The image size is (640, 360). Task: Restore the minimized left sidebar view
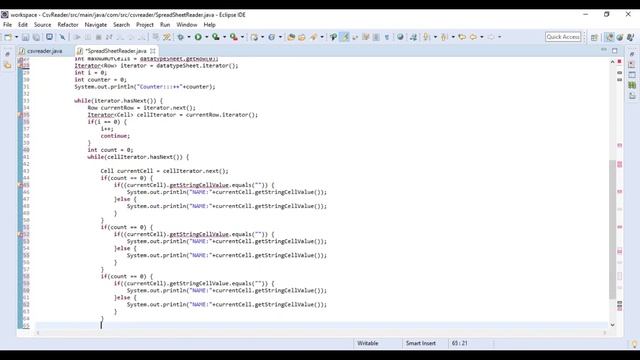tap(7, 54)
